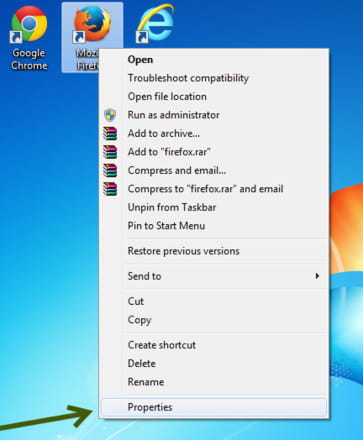Open Properties from the context menu
363x440 pixels.
pyautogui.click(x=214, y=407)
